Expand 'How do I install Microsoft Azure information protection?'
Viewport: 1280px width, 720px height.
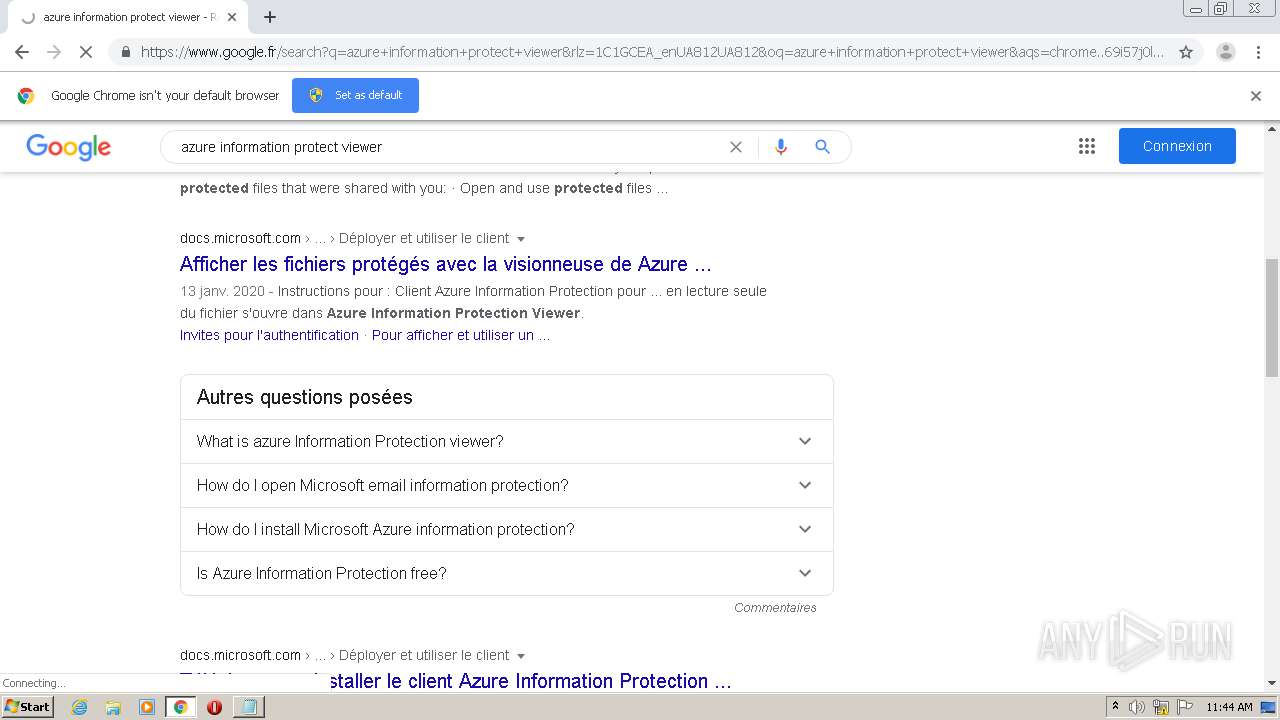507,529
